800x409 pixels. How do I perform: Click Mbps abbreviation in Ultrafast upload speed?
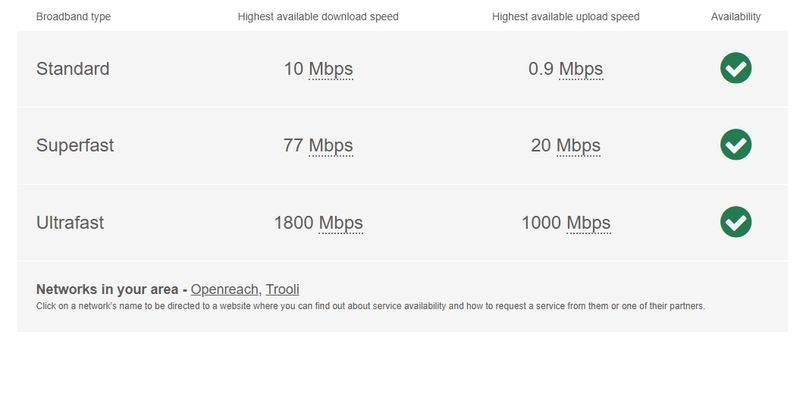pos(588,223)
